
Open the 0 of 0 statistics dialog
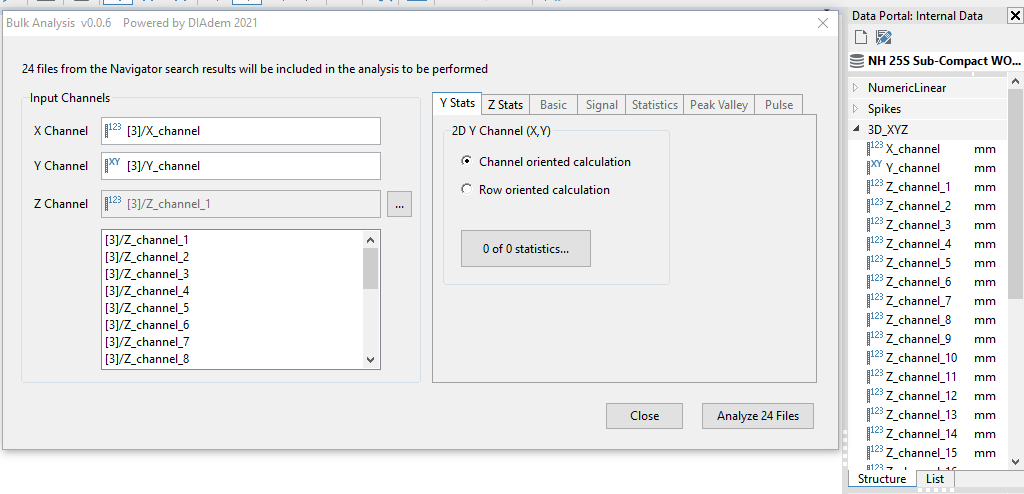525,249
